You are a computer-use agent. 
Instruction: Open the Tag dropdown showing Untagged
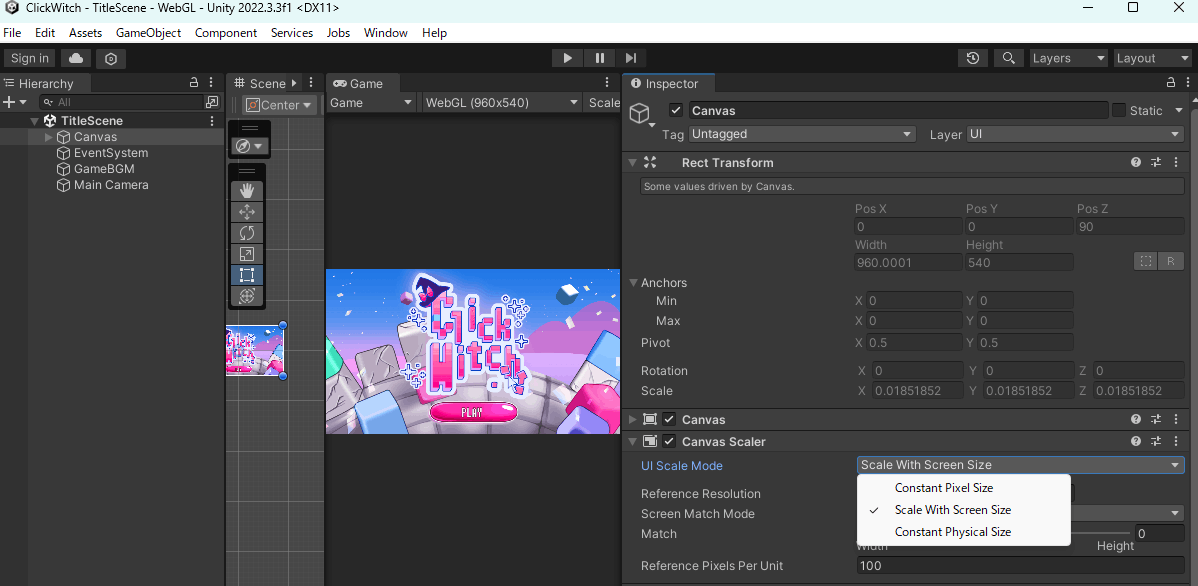pyautogui.click(x=801, y=134)
